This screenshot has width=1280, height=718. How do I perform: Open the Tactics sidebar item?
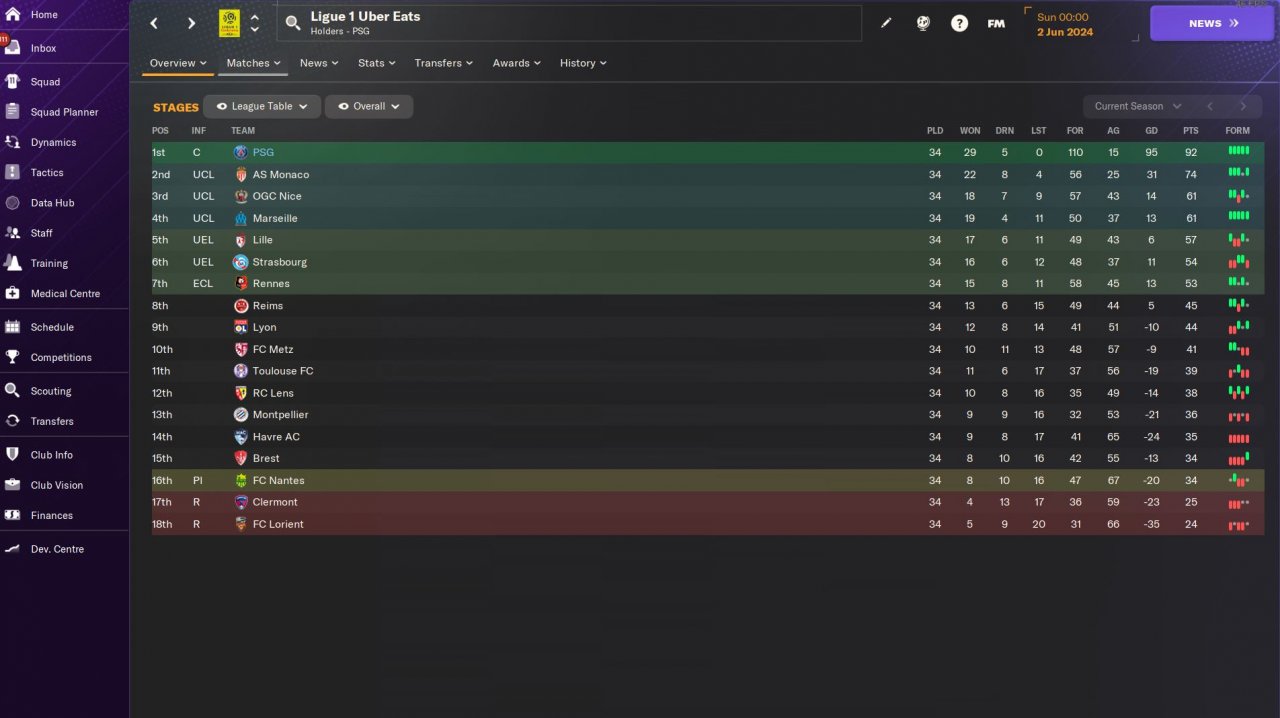pyautogui.click(x=47, y=173)
